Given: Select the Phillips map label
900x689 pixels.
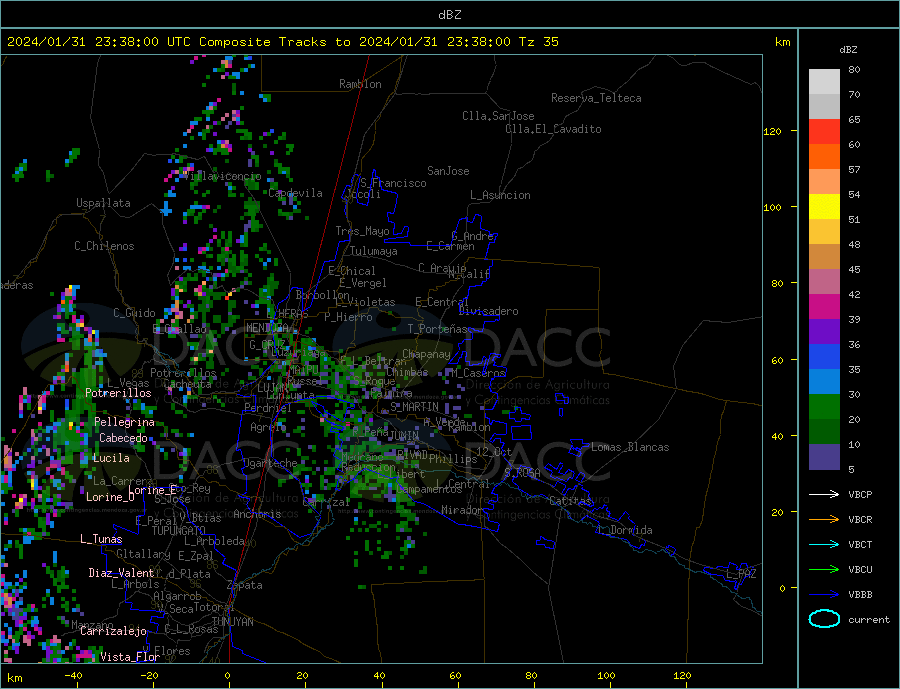Looking at the screenshot, I should coord(453,459).
